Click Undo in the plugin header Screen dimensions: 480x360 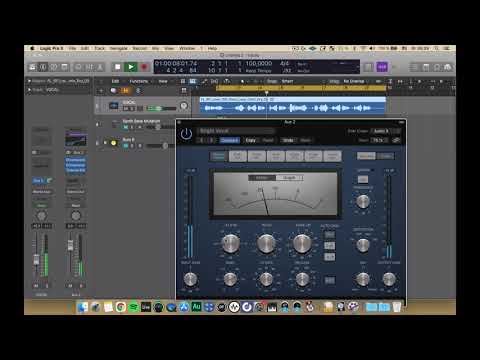pos(288,140)
